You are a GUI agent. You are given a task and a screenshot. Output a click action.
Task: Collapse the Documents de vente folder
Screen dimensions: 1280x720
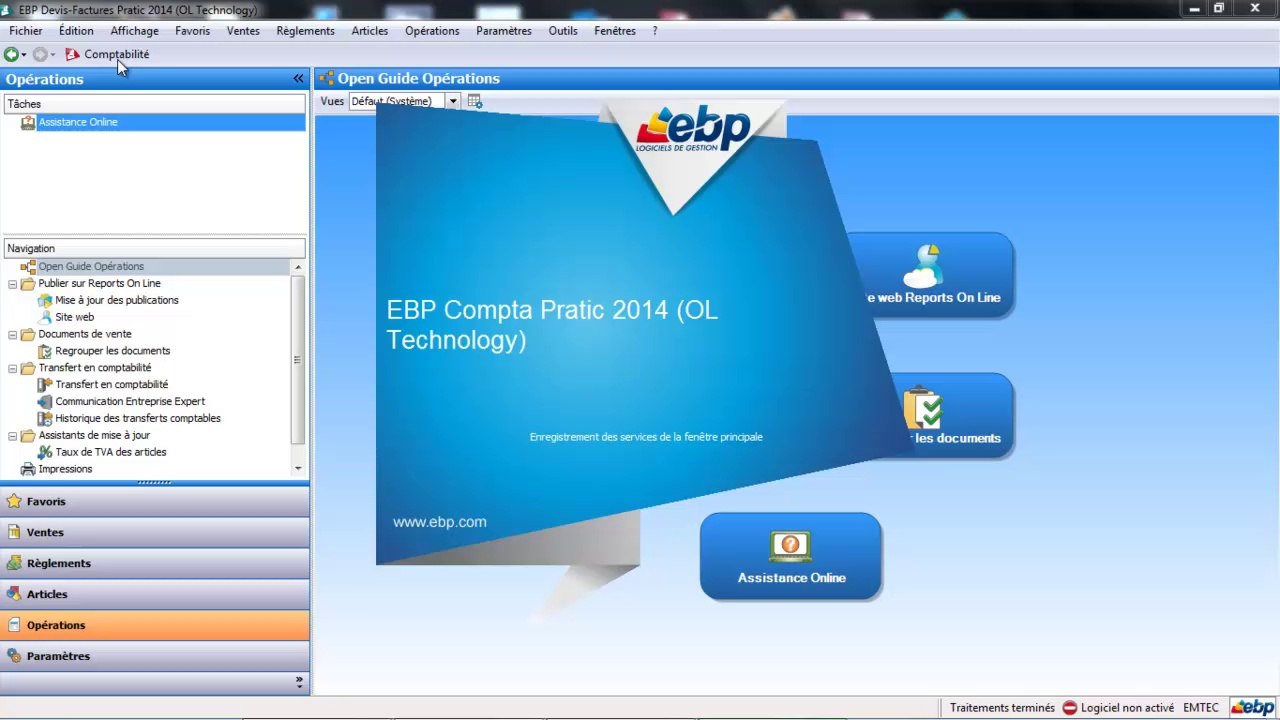pos(13,335)
